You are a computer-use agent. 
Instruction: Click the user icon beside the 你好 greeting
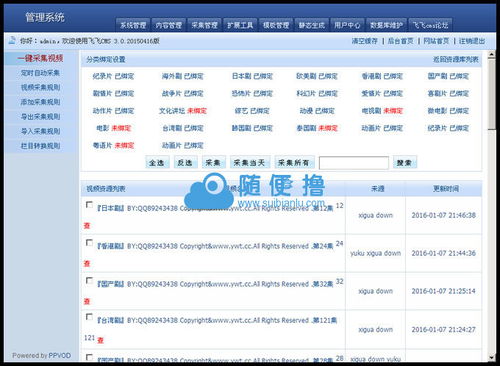coord(12,41)
